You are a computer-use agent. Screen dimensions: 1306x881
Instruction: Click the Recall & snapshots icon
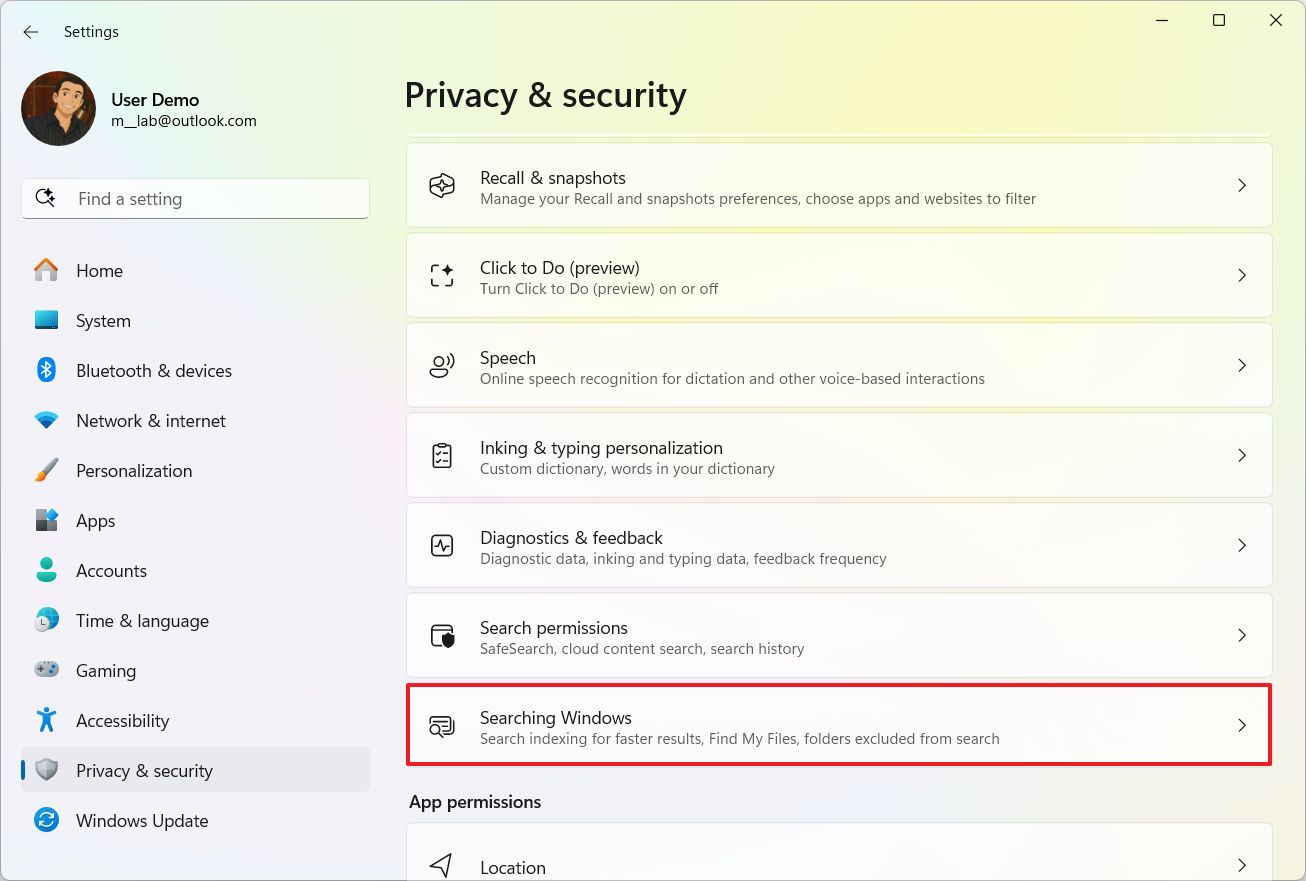pos(442,186)
